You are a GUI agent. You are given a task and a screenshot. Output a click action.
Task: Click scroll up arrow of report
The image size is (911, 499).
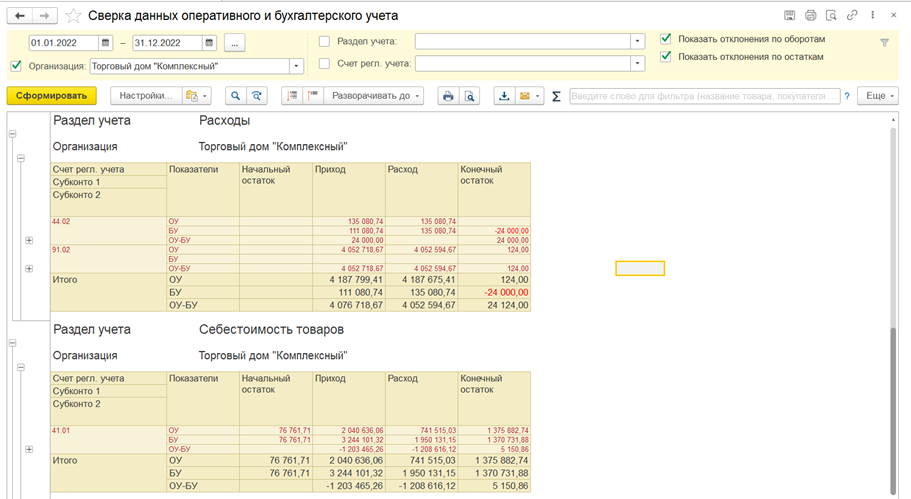tap(893, 119)
